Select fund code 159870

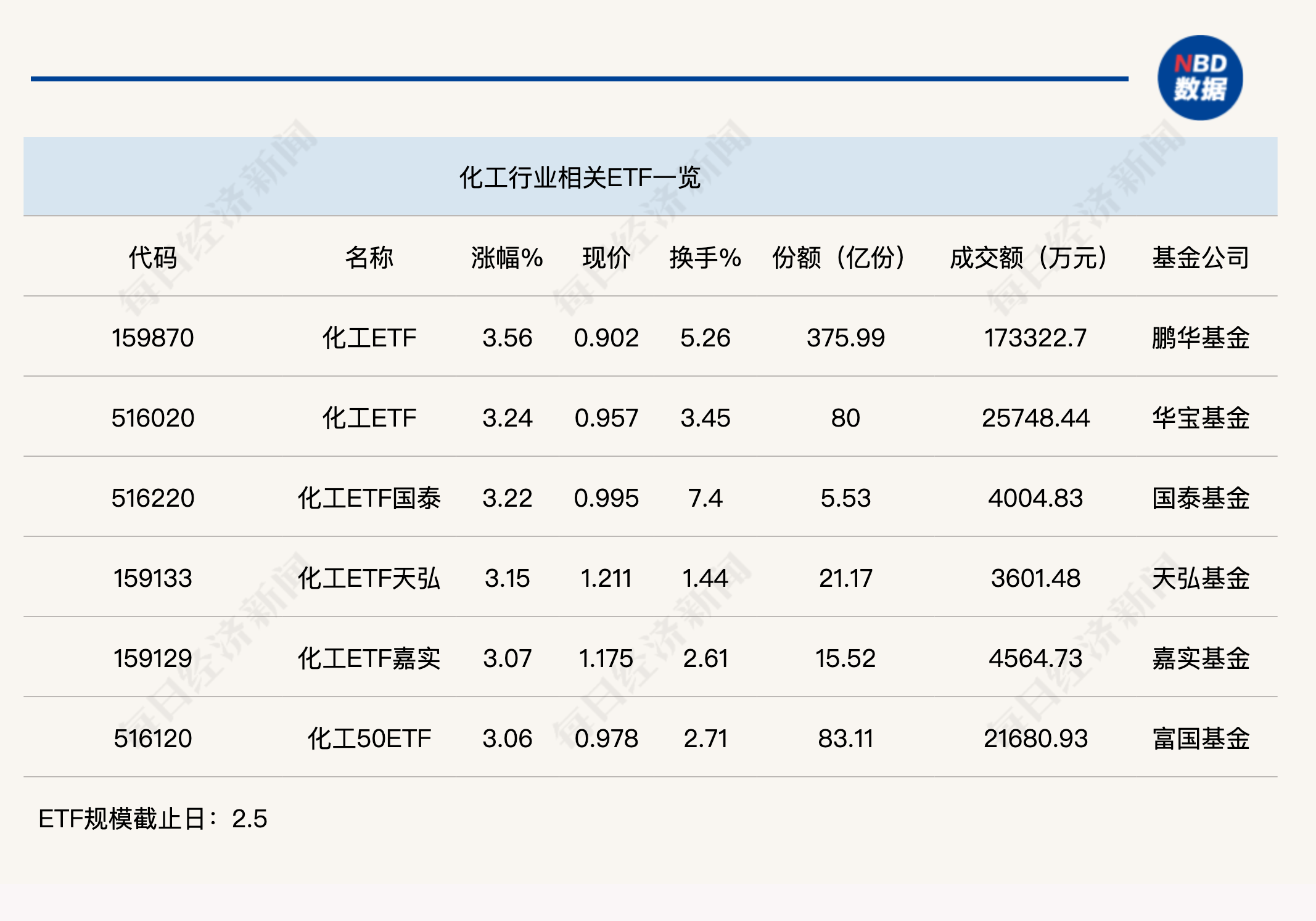coord(152,338)
